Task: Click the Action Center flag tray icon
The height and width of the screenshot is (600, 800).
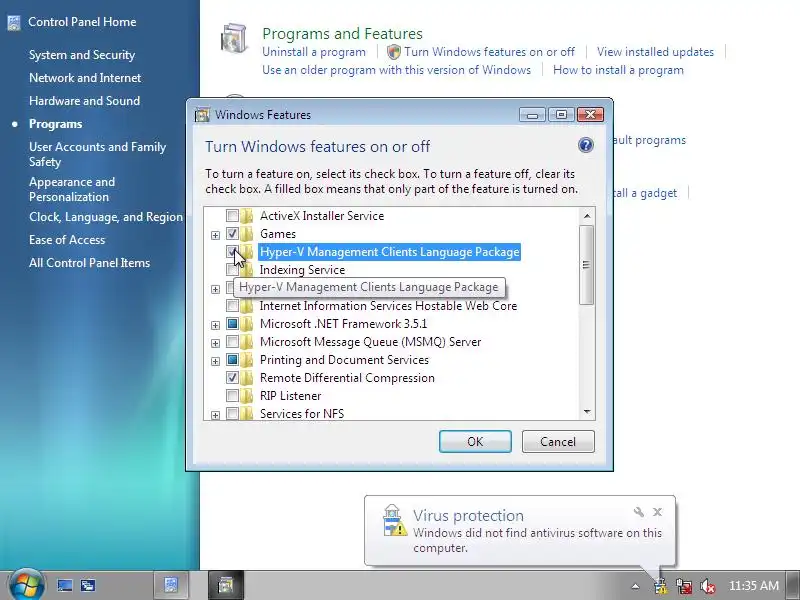Action: click(x=661, y=586)
